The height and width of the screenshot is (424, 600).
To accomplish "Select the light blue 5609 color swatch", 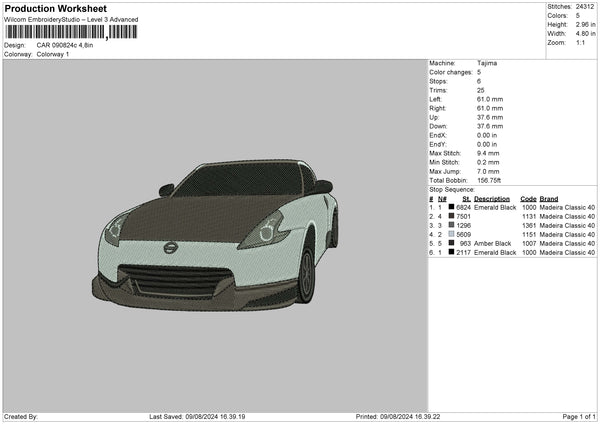I will (451, 234).
